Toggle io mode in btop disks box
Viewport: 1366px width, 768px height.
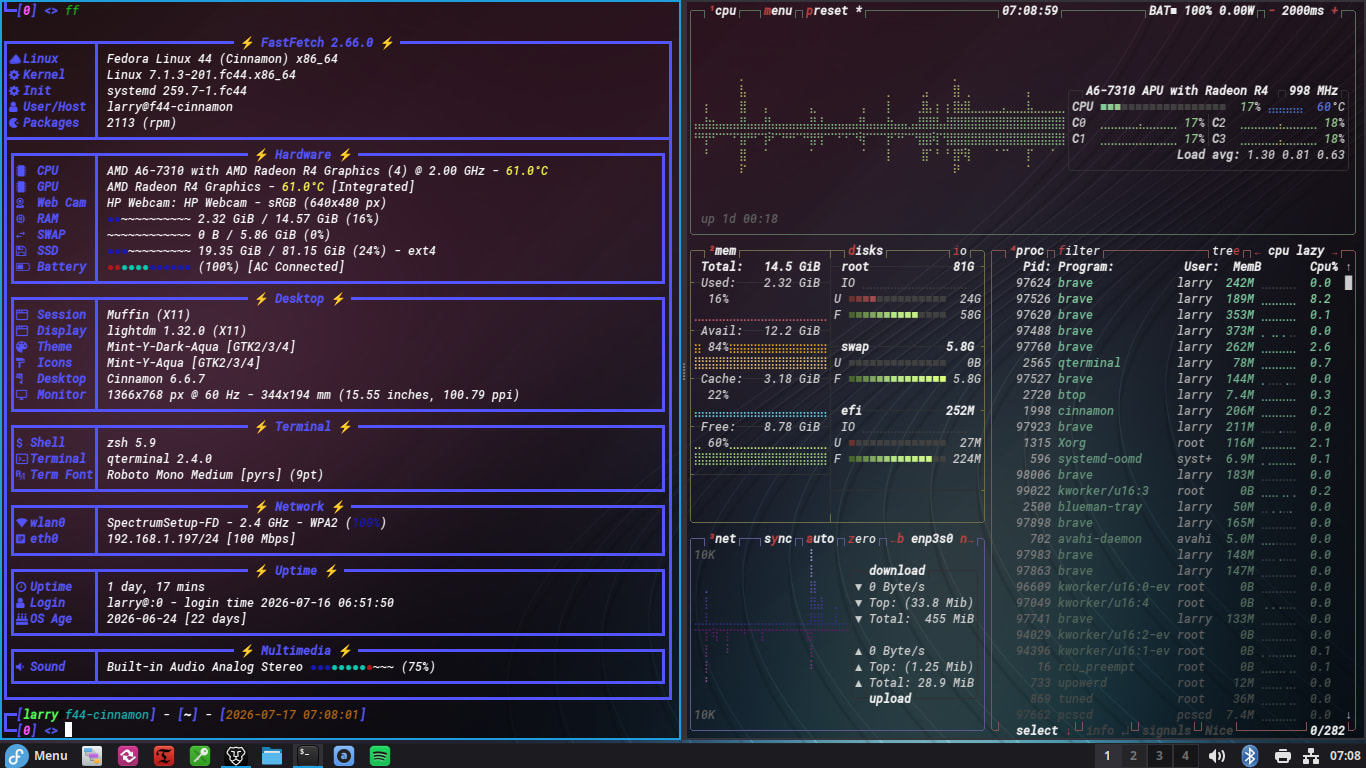coord(960,251)
